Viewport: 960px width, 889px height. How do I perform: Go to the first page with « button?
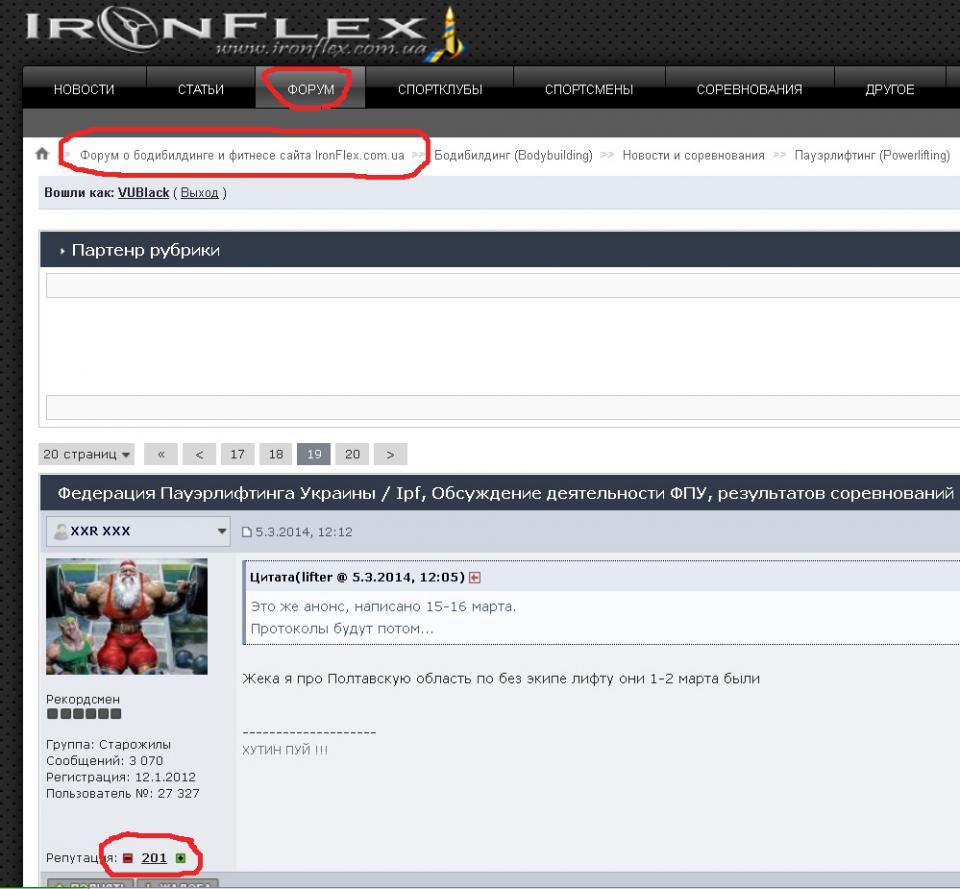tap(161, 454)
